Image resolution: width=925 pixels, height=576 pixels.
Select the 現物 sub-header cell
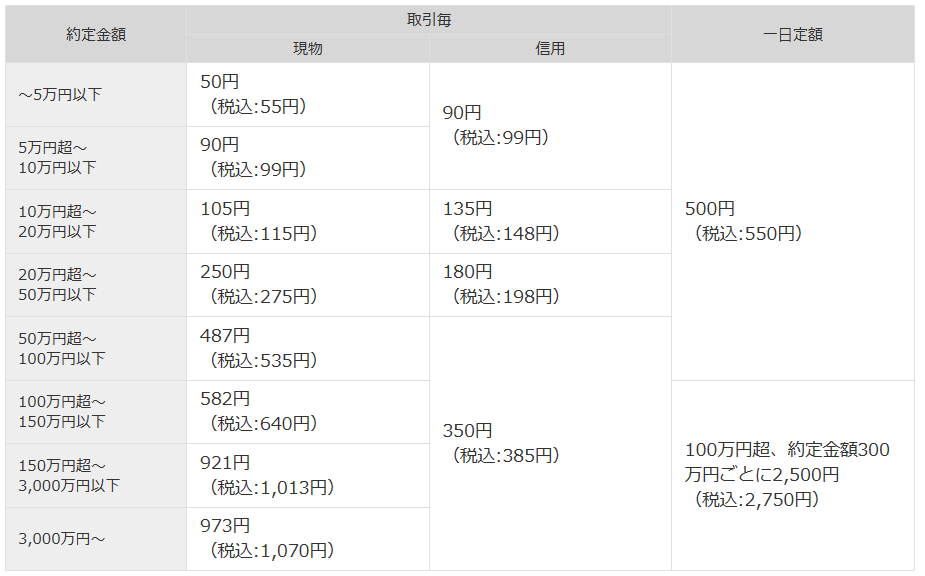tap(307, 49)
